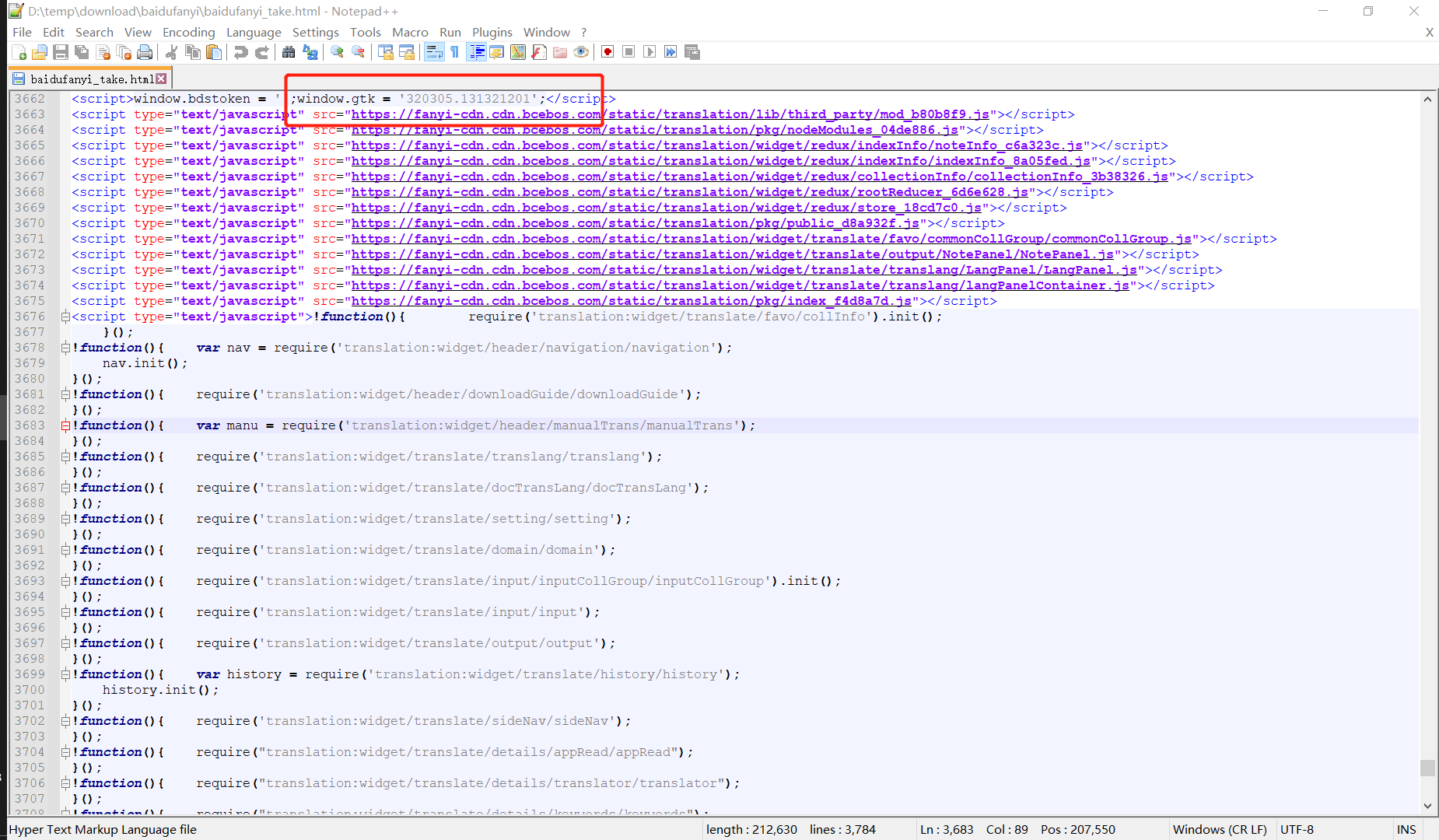Viewport: 1439px width, 840px height.
Task: Open the Function List icon
Action: pyautogui.click(x=538, y=52)
